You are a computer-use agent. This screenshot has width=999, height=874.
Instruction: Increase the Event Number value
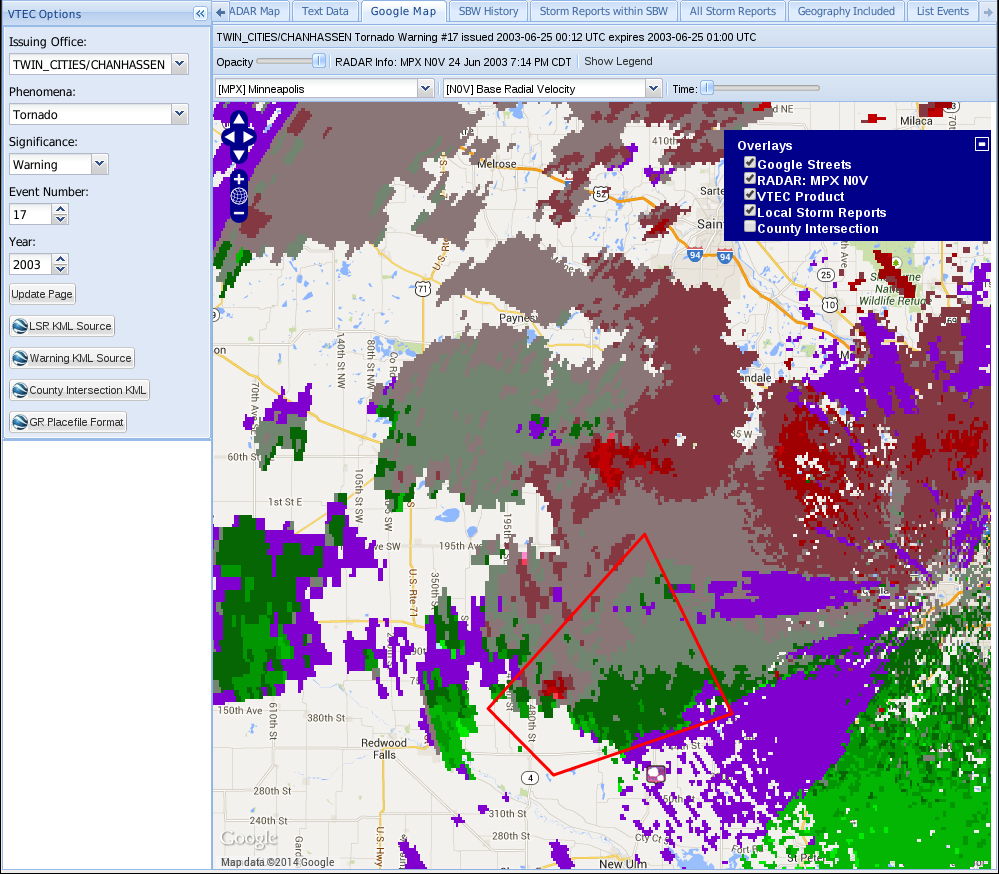[x=61, y=209]
